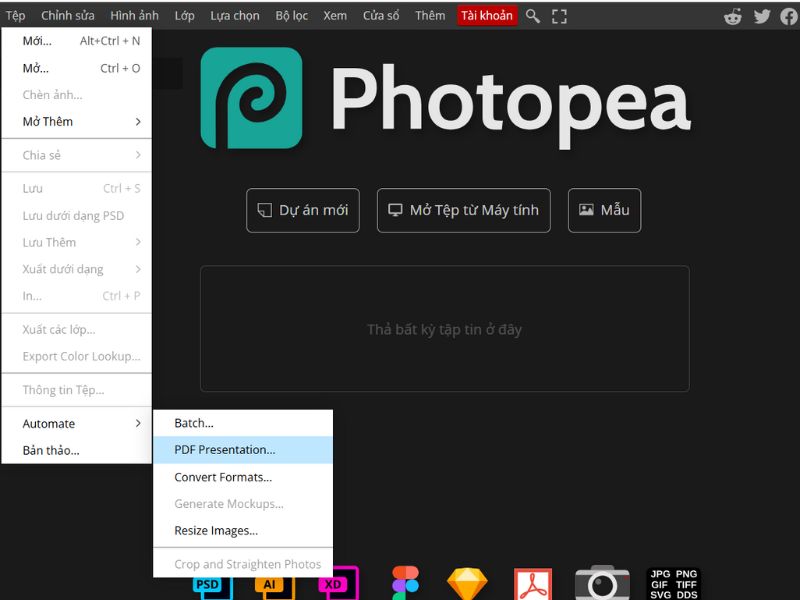
Task: Choose Resize Images... in submenu
Action: coord(243,531)
